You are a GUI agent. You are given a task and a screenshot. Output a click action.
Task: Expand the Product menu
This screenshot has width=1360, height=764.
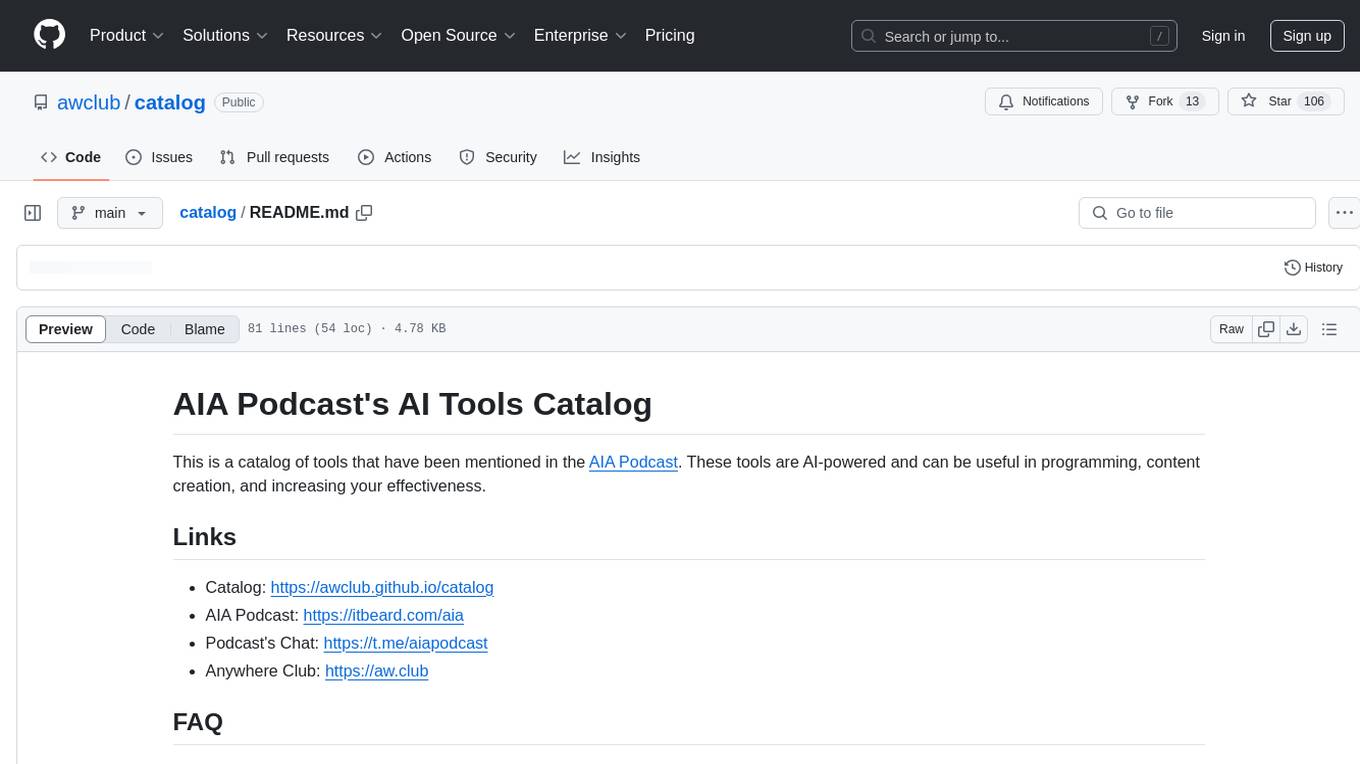(127, 35)
